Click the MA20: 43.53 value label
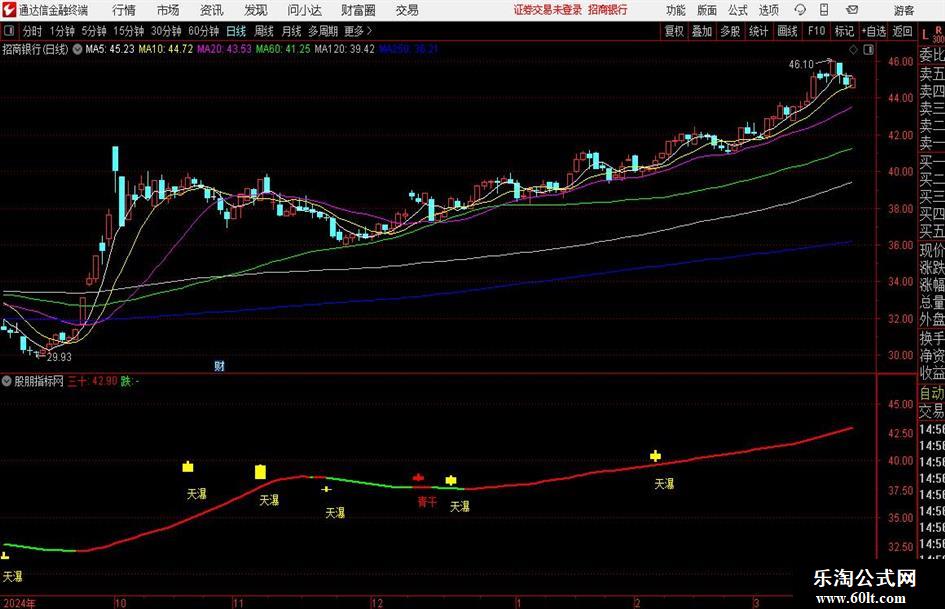The height and width of the screenshot is (609, 945). [224, 49]
